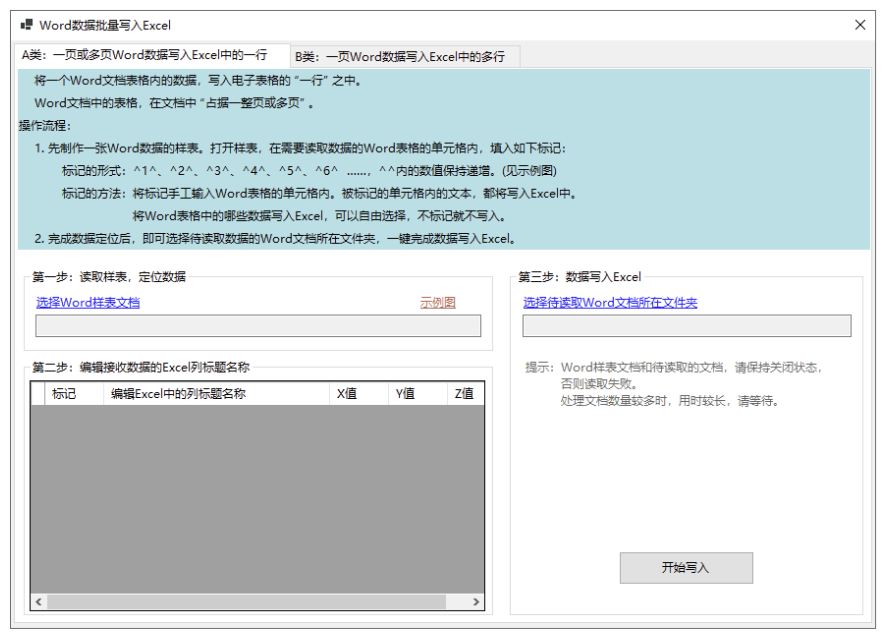Click the Y值 column header

[x=406, y=393]
